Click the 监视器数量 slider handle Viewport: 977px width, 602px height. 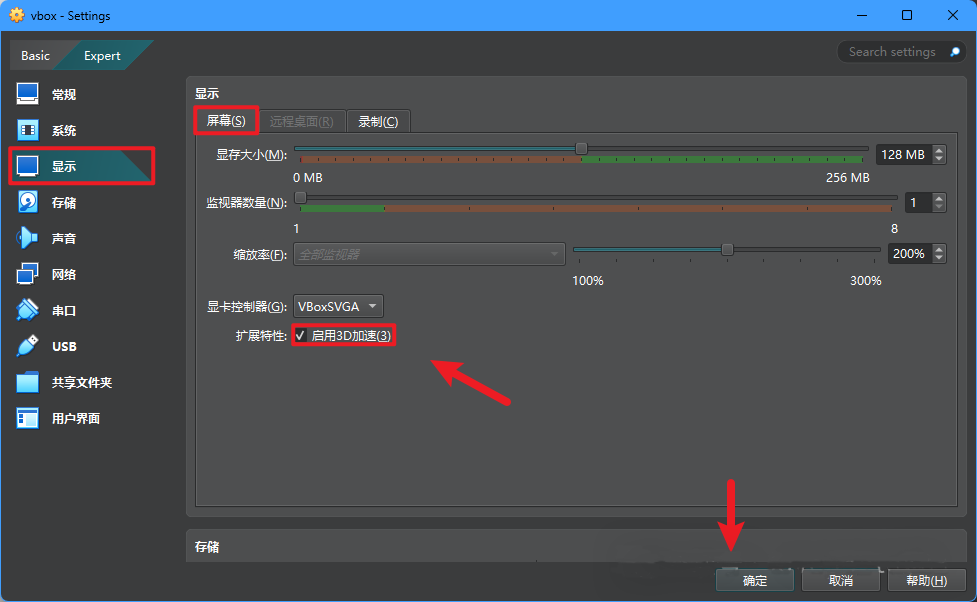coord(300,198)
